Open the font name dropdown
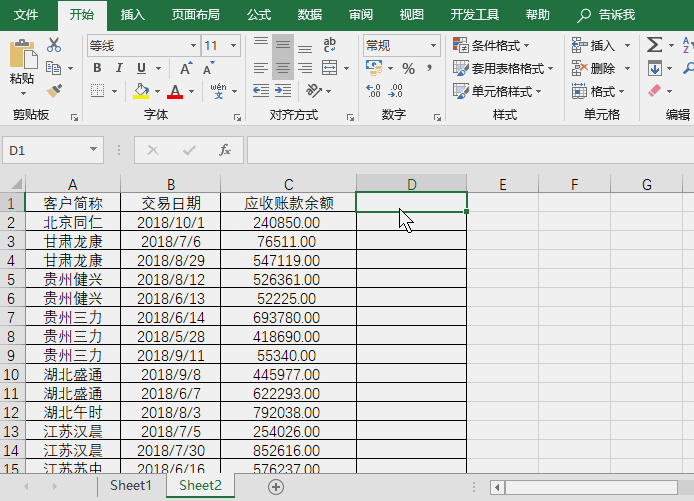 [192, 46]
